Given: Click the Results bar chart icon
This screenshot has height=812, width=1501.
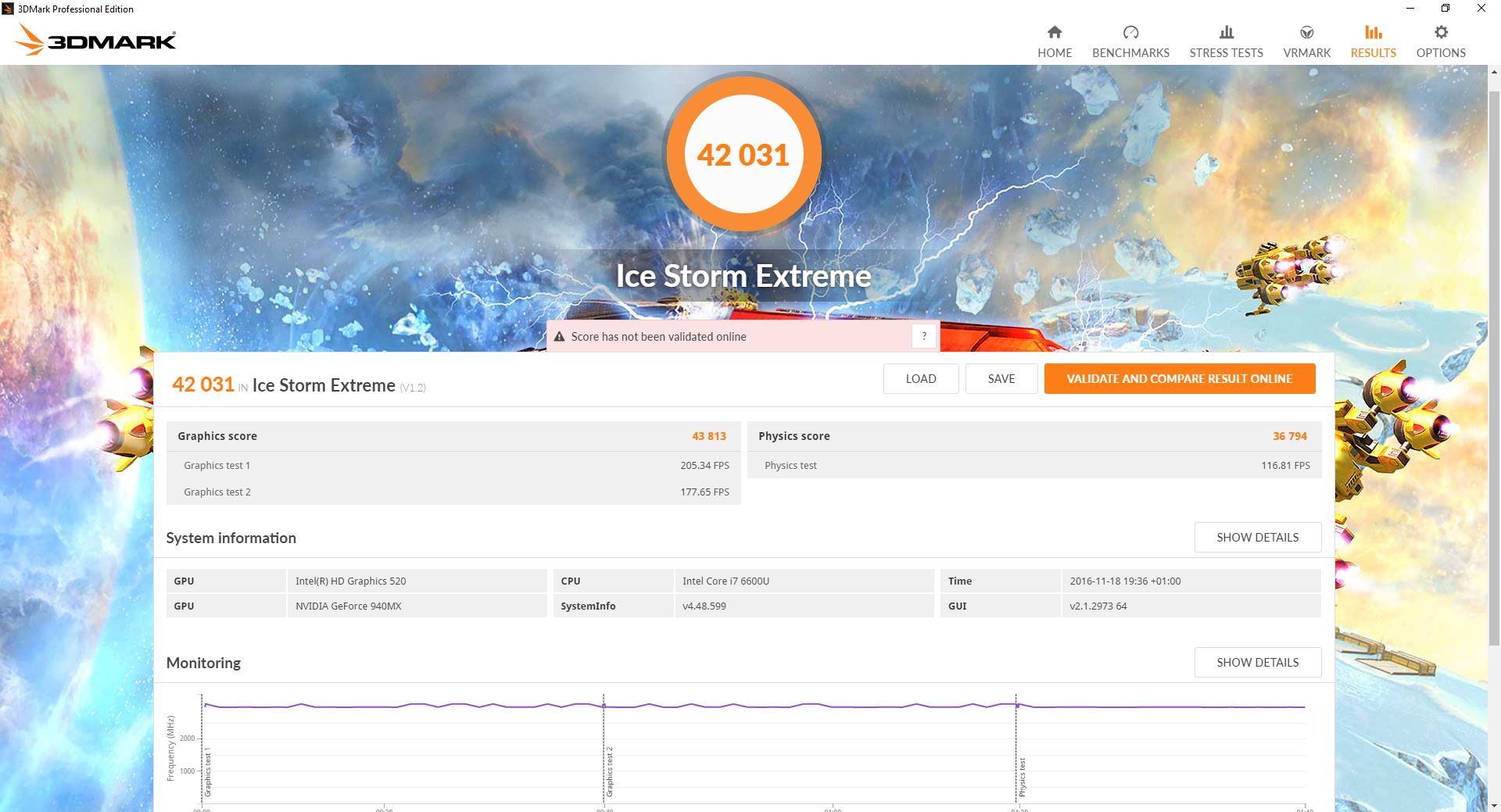Looking at the screenshot, I should tap(1373, 32).
